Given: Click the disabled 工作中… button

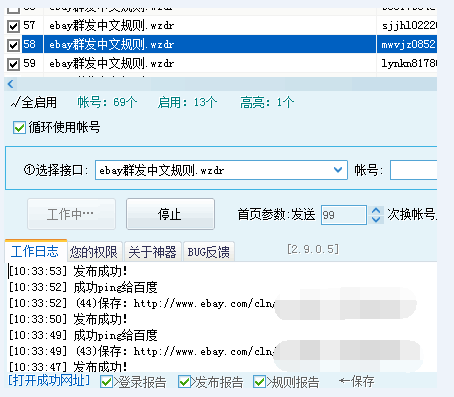Looking at the screenshot, I should (x=71, y=214).
